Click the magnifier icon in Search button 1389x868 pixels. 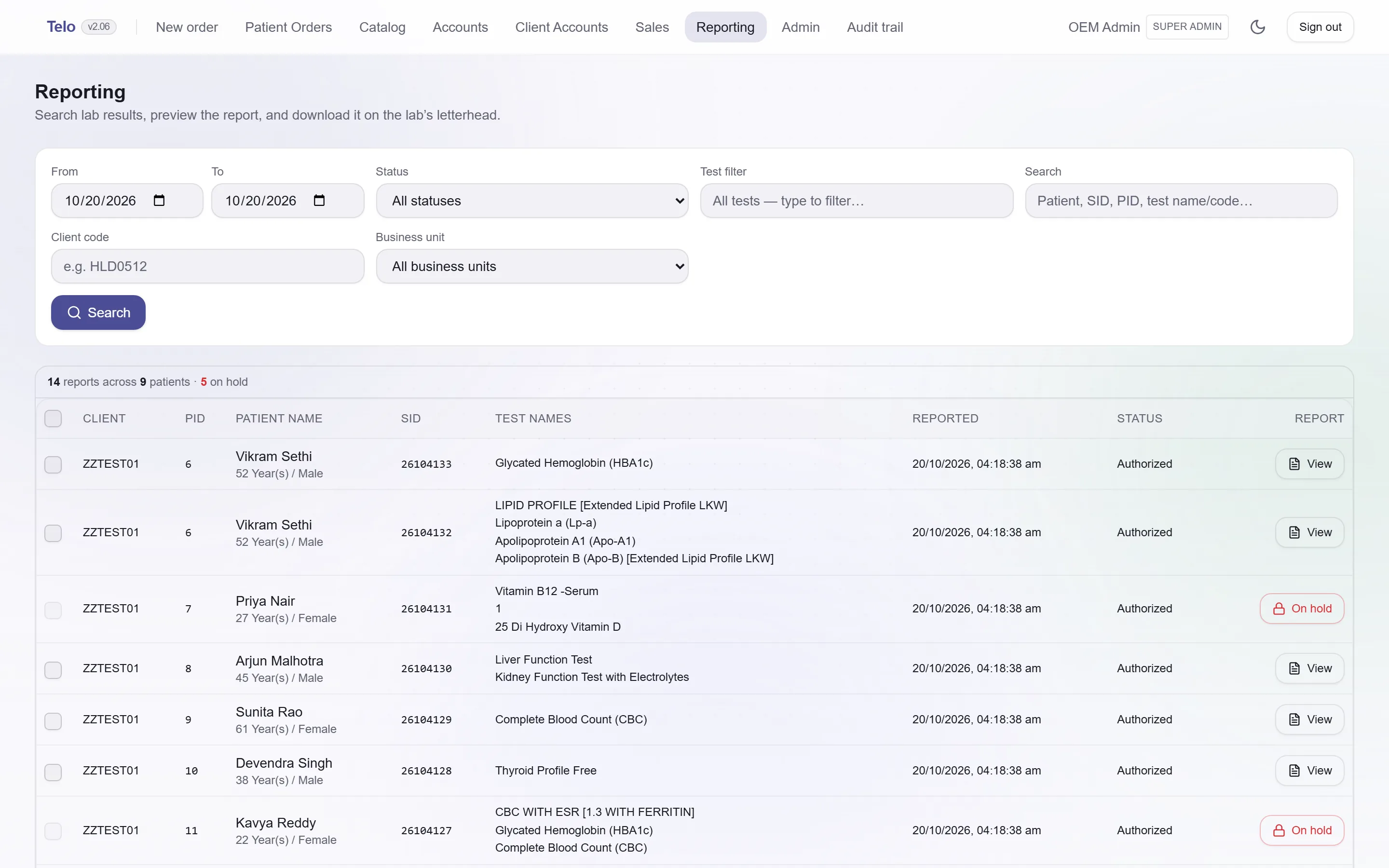(x=74, y=312)
